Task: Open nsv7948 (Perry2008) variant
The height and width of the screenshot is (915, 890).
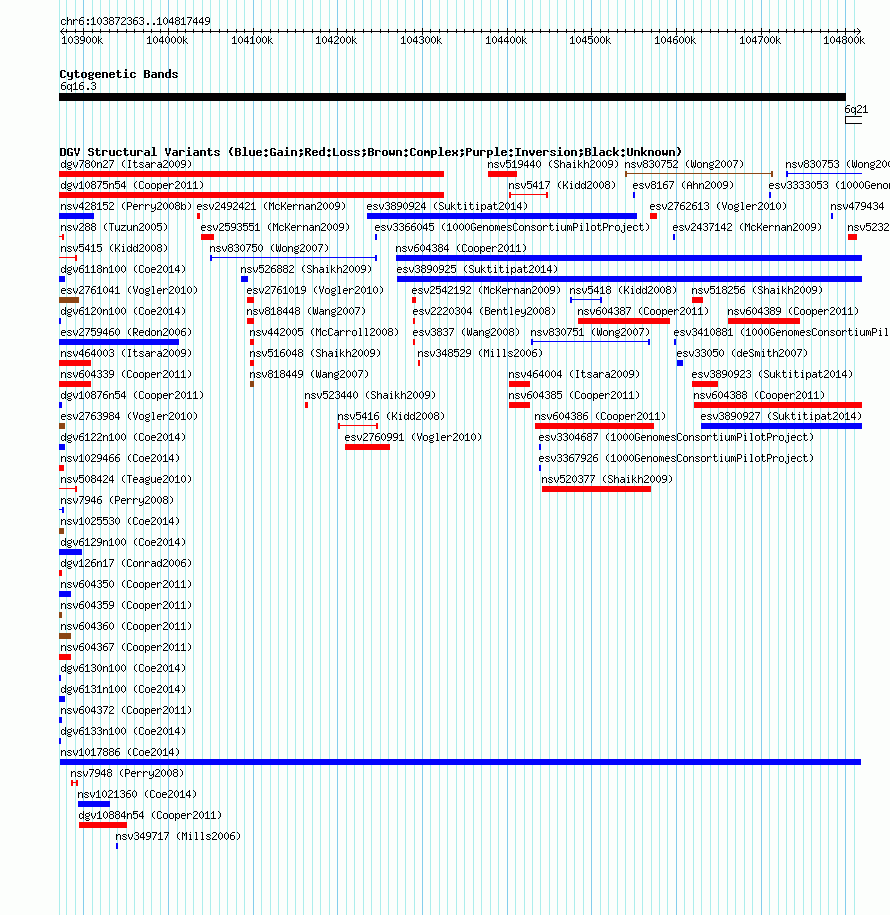Action: [x=127, y=774]
